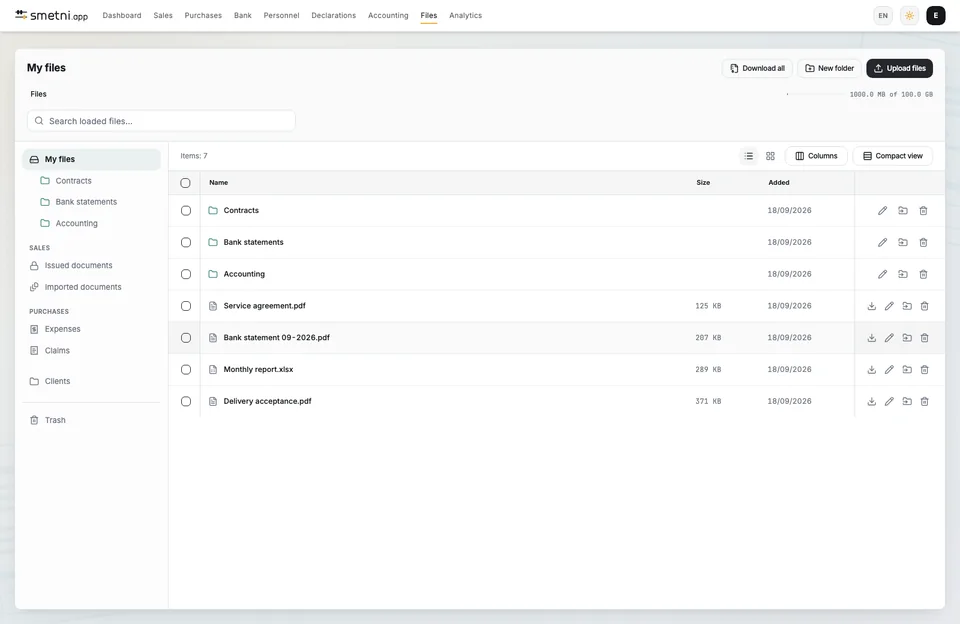Click the Download all button
960x624 pixels.
tap(757, 69)
